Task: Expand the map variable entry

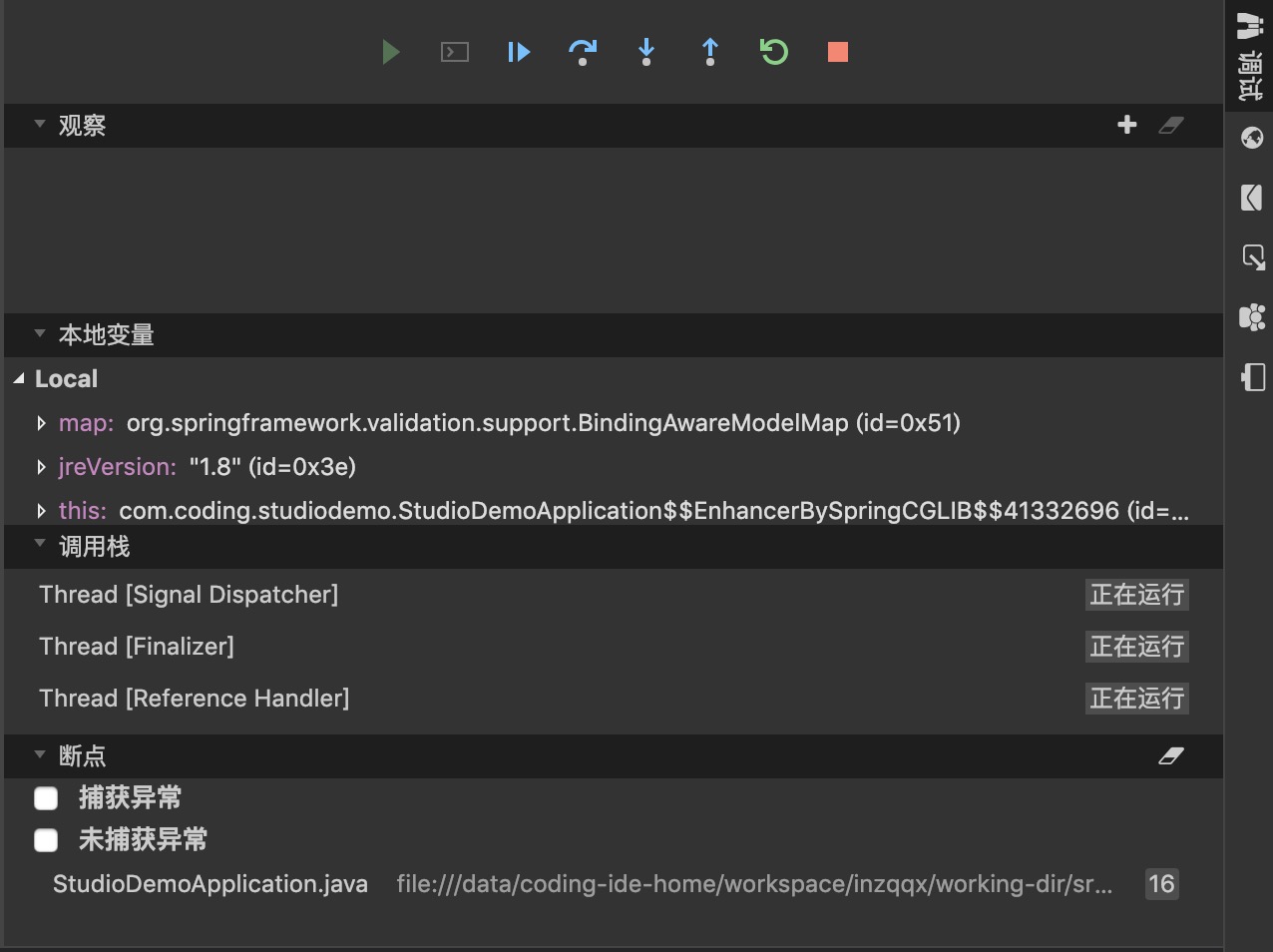Action: pyautogui.click(x=41, y=423)
